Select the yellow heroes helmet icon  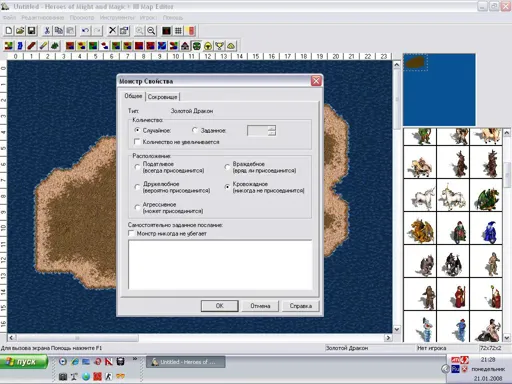coord(208,46)
